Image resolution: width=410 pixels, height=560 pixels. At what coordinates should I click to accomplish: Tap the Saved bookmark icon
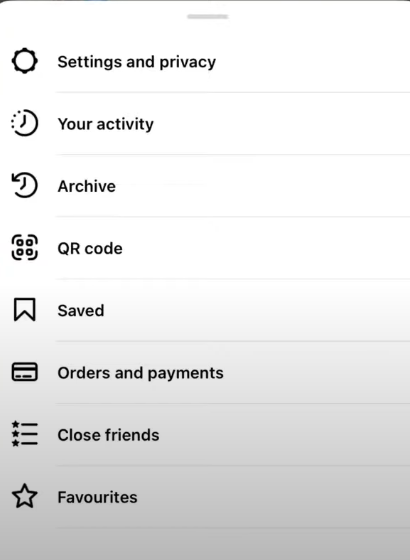pos(25,310)
